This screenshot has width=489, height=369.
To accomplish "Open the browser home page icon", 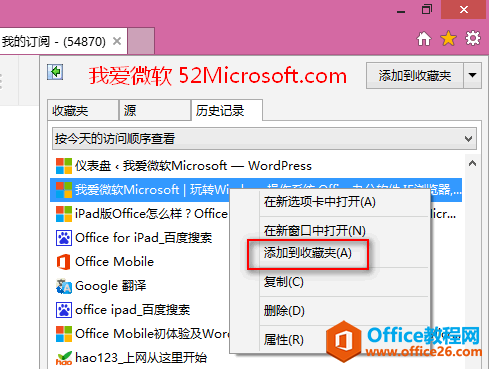I will click(424, 39).
